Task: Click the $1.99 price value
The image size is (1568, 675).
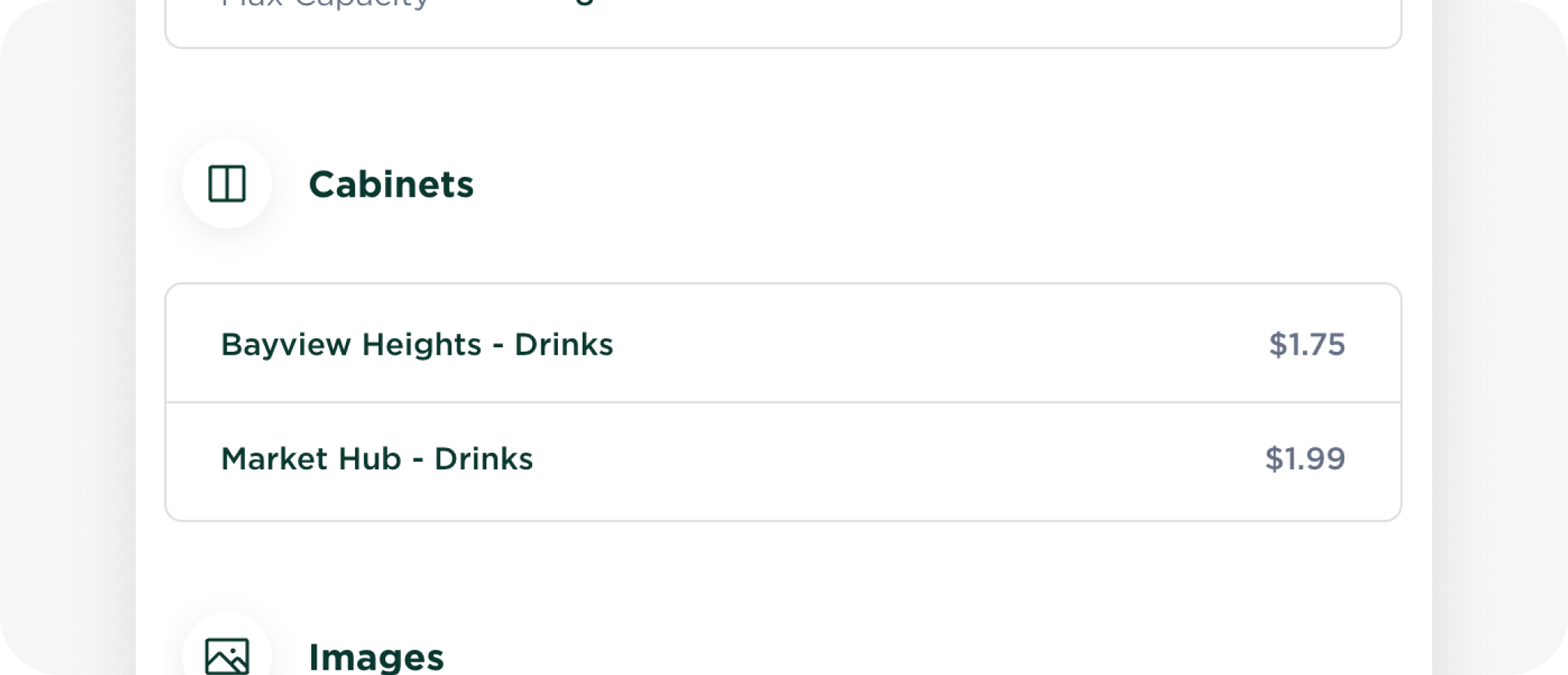Action: click(1305, 459)
